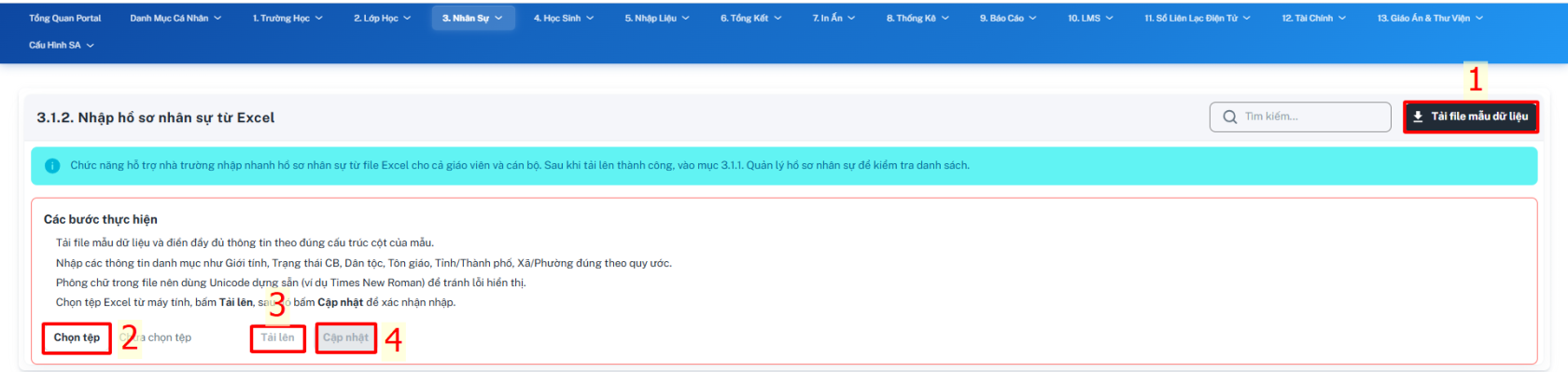Click the line starting Tải file mẫu dữ liệu và điền

point(245,242)
